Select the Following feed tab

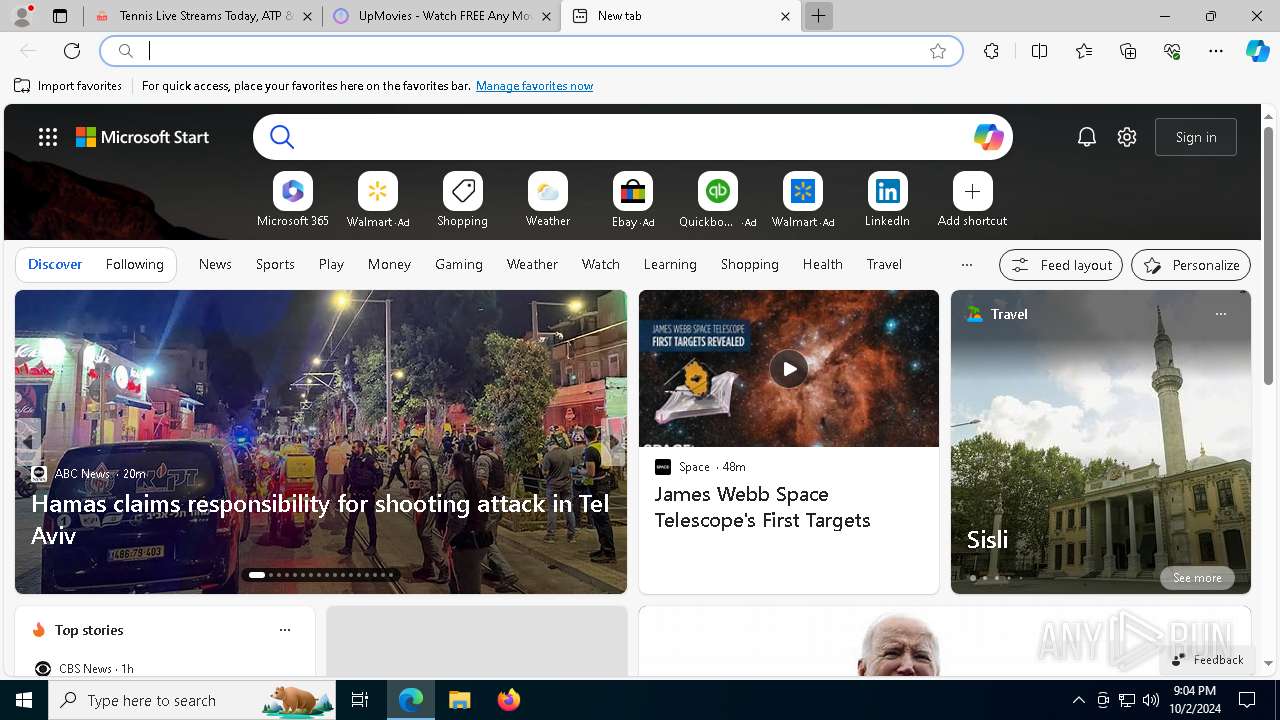point(134,264)
